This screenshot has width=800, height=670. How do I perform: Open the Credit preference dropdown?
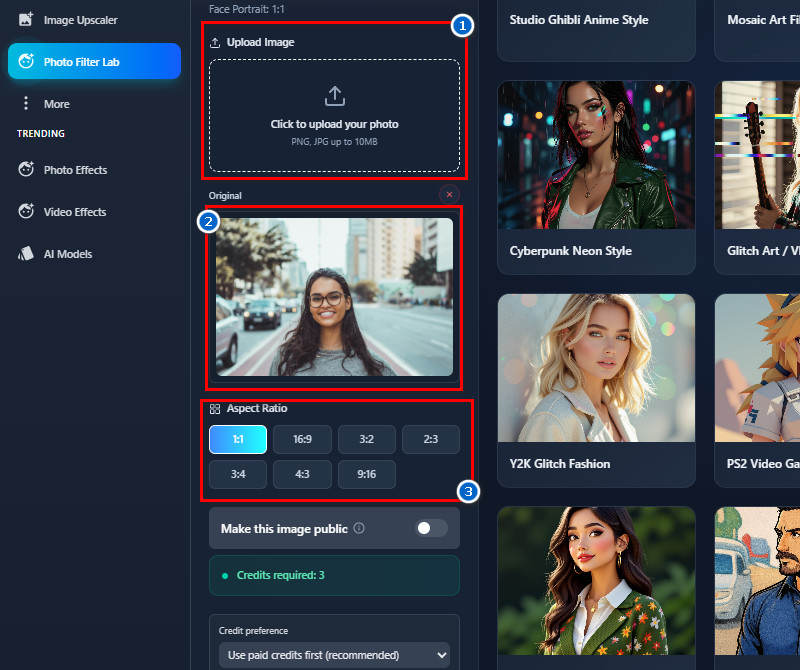pyautogui.click(x=334, y=655)
